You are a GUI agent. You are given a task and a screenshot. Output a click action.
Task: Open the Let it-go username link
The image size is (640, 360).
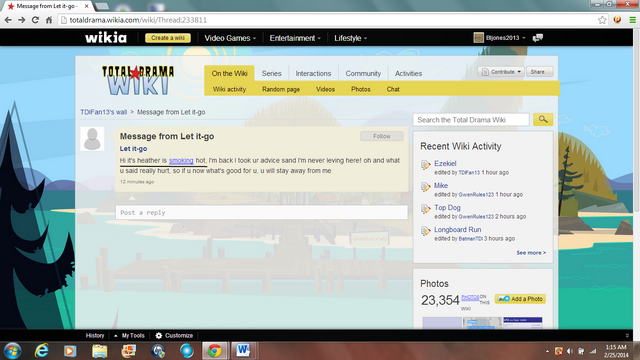[x=133, y=149]
